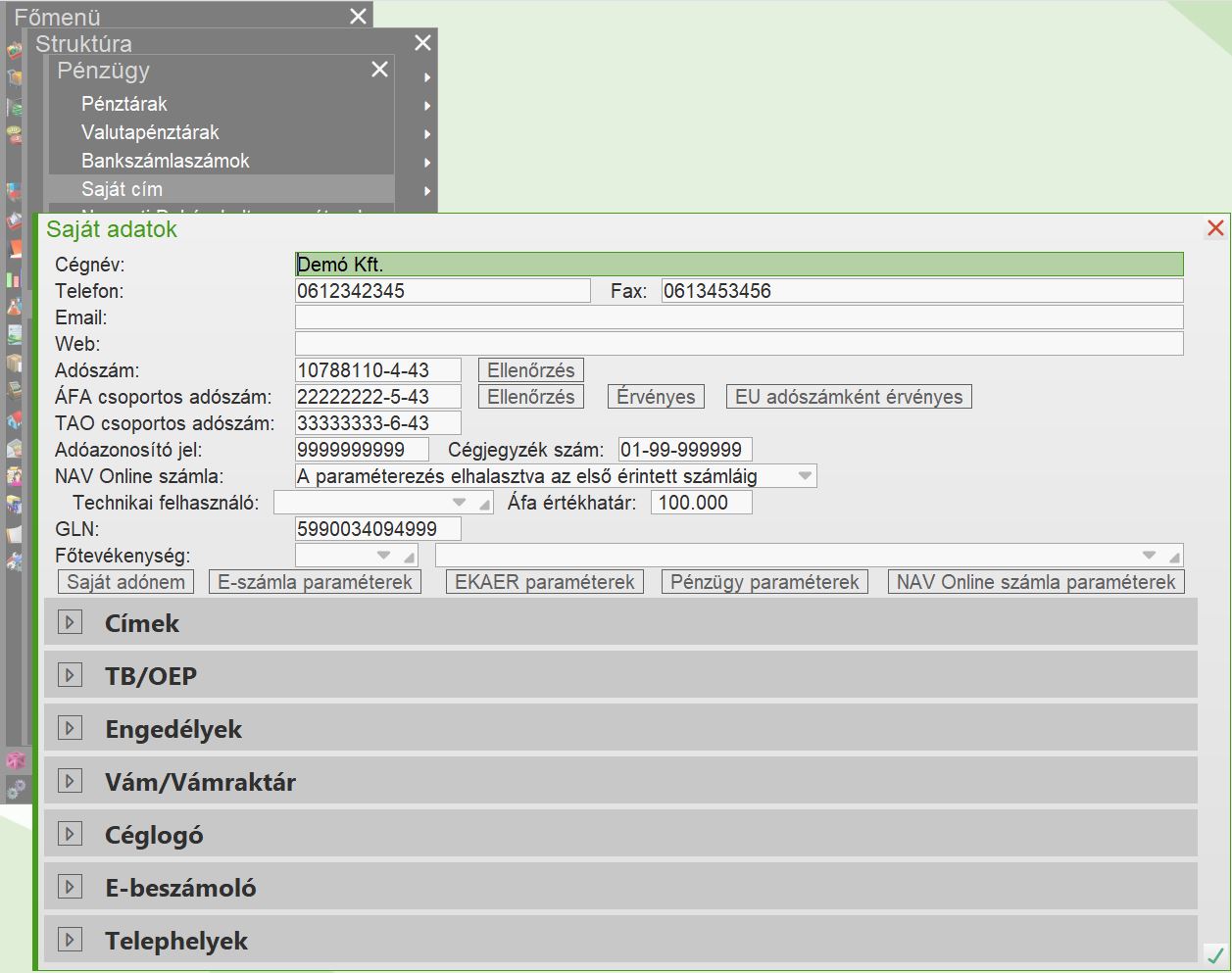Confirm with the green checkmark icon
The width and height of the screenshot is (1232, 973).
(1215, 954)
